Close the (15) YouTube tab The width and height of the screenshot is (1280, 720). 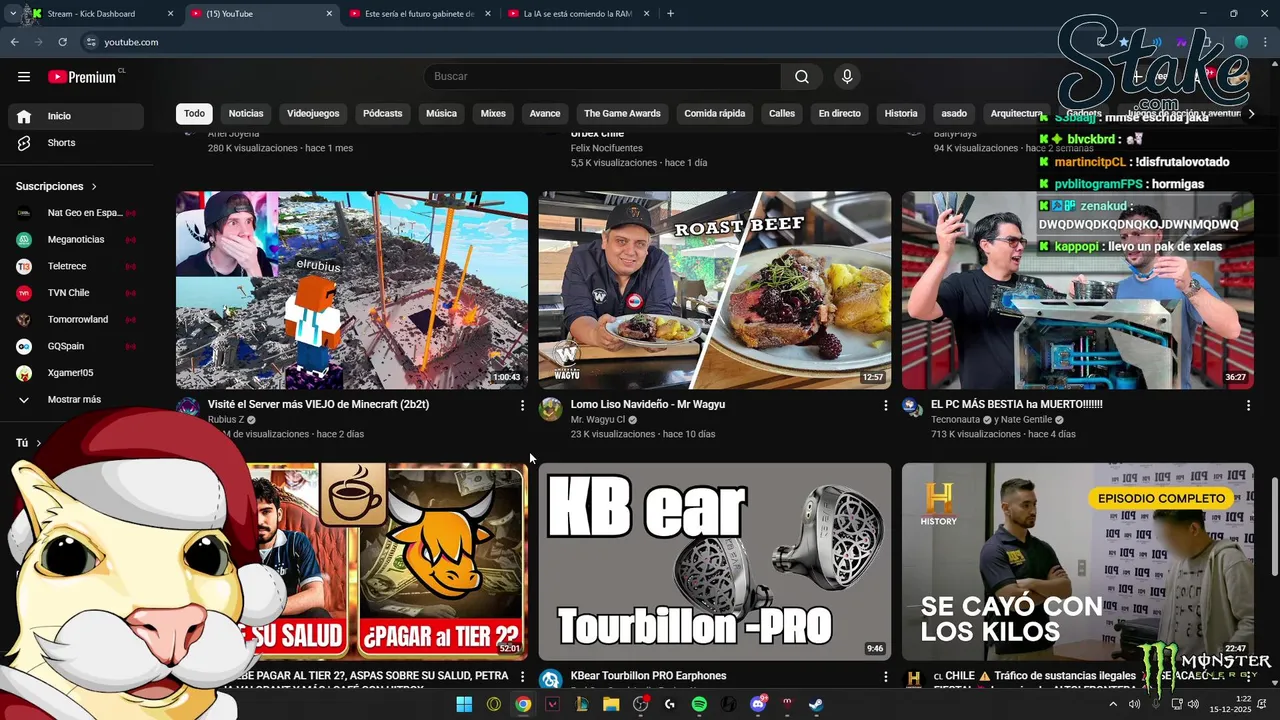pyautogui.click(x=330, y=14)
